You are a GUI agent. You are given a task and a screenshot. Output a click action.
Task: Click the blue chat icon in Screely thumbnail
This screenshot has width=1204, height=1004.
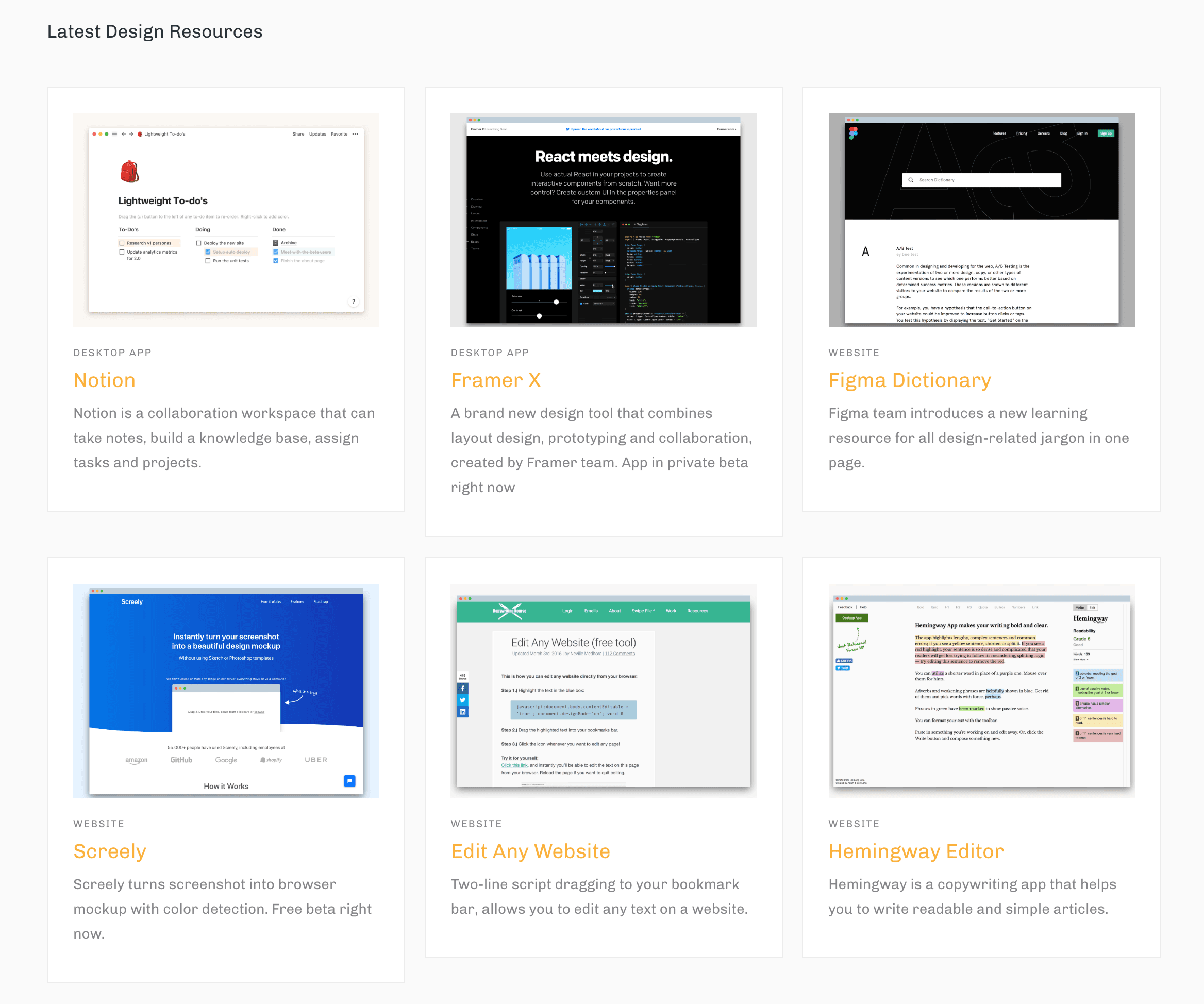(x=349, y=780)
